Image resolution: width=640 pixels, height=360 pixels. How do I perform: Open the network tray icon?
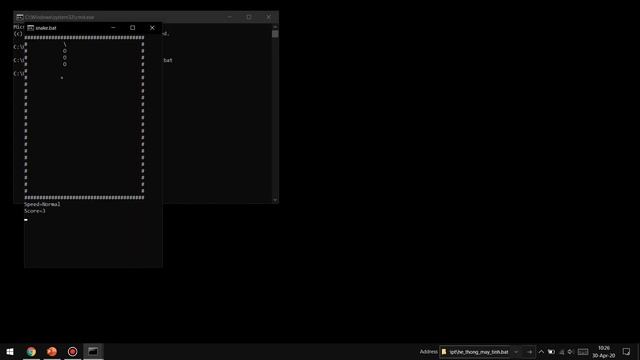562,352
